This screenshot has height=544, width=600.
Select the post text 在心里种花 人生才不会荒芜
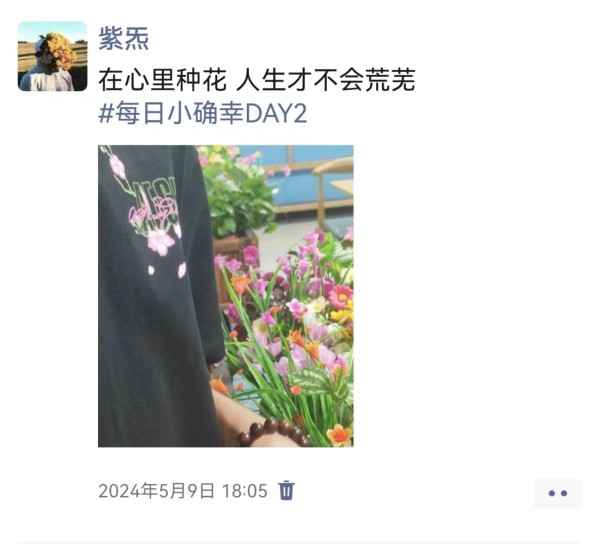(x=257, y=80)
